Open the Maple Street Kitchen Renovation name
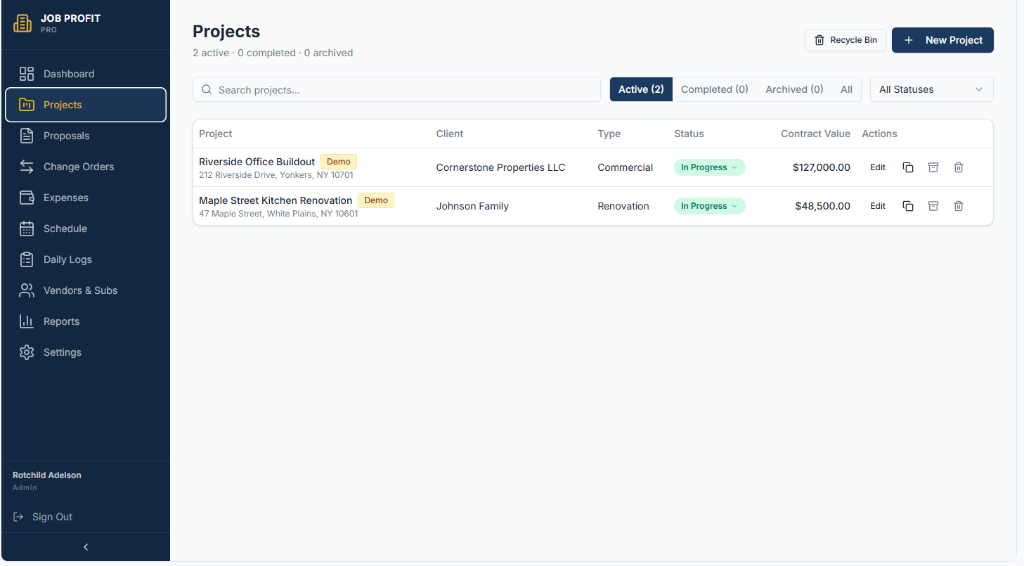 tap(276, 200)
